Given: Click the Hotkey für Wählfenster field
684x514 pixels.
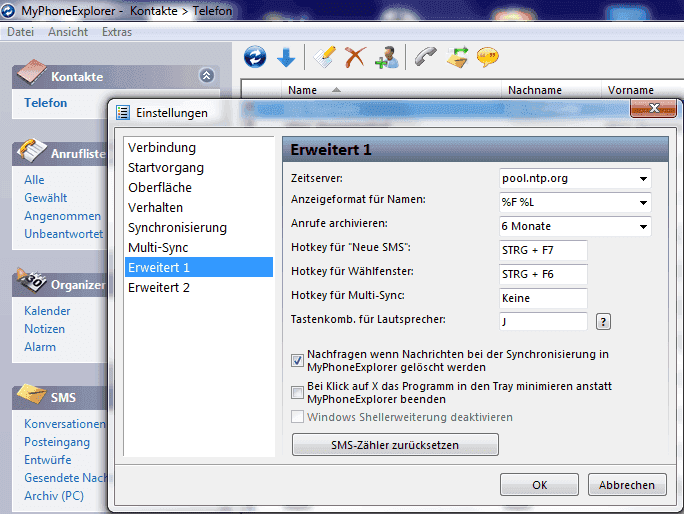Looking at the screenshot, I should 543,274.
